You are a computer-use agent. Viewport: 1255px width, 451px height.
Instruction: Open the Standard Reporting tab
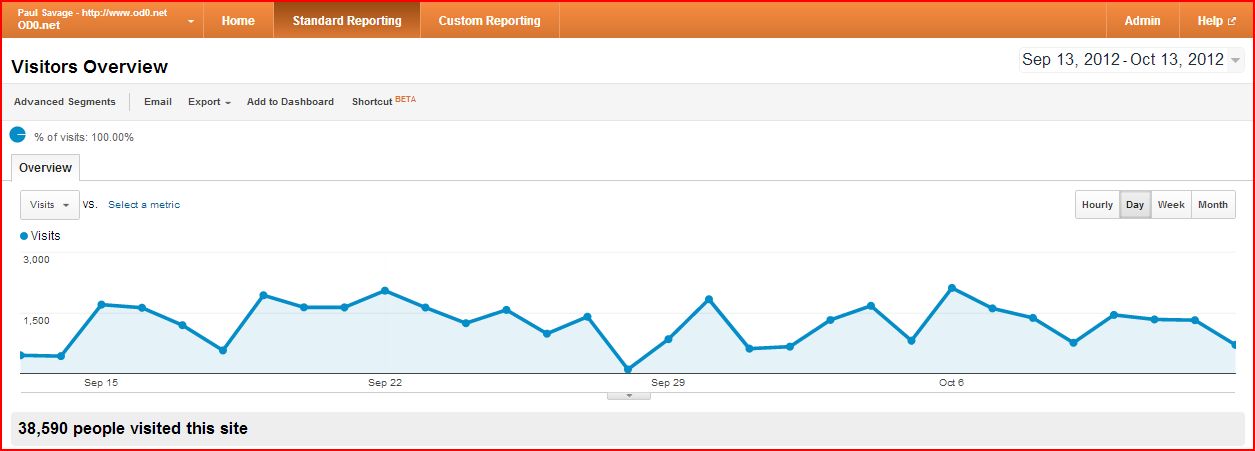[x=347, y=20]
